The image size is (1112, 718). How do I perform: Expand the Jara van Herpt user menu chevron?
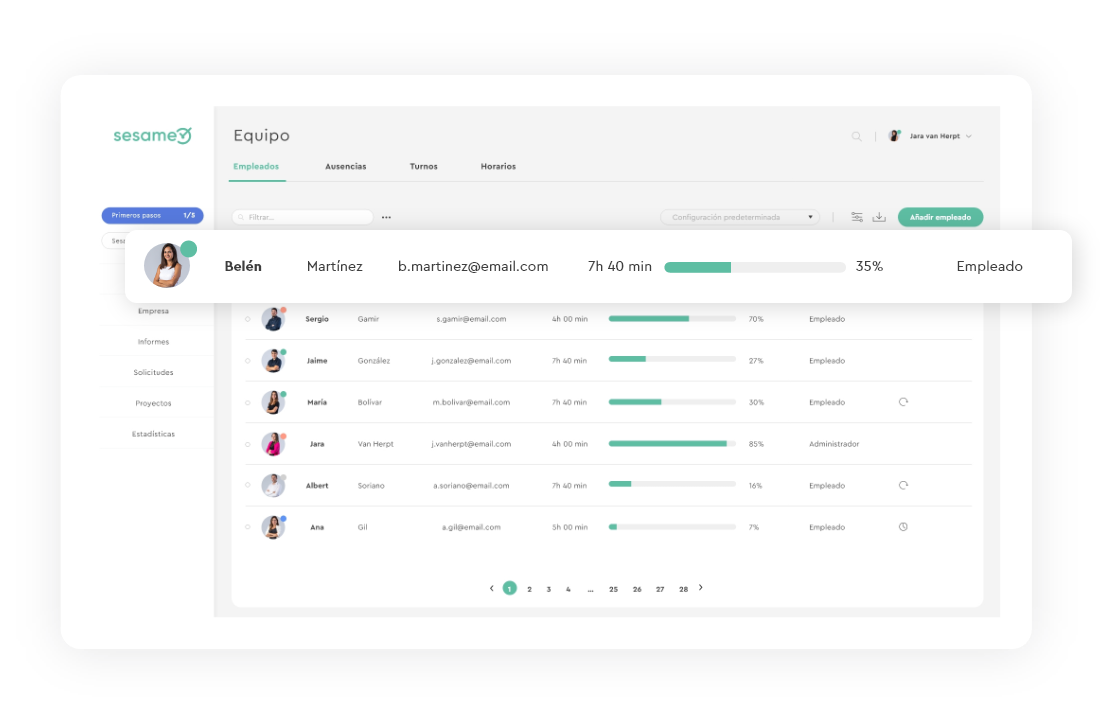pyautogui.click(x=969, y=136)
